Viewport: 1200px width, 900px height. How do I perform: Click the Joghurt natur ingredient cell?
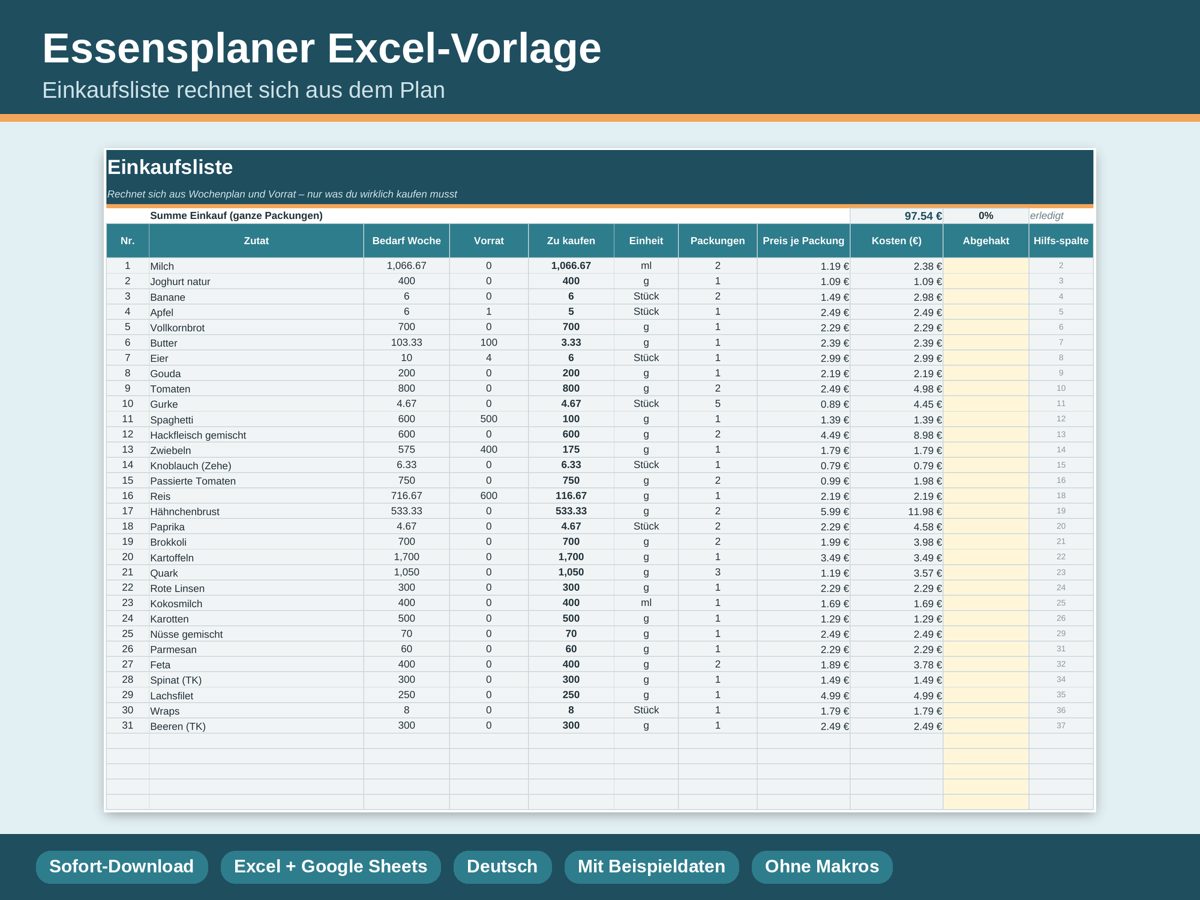pyautogui.click(x=256, y=282)
